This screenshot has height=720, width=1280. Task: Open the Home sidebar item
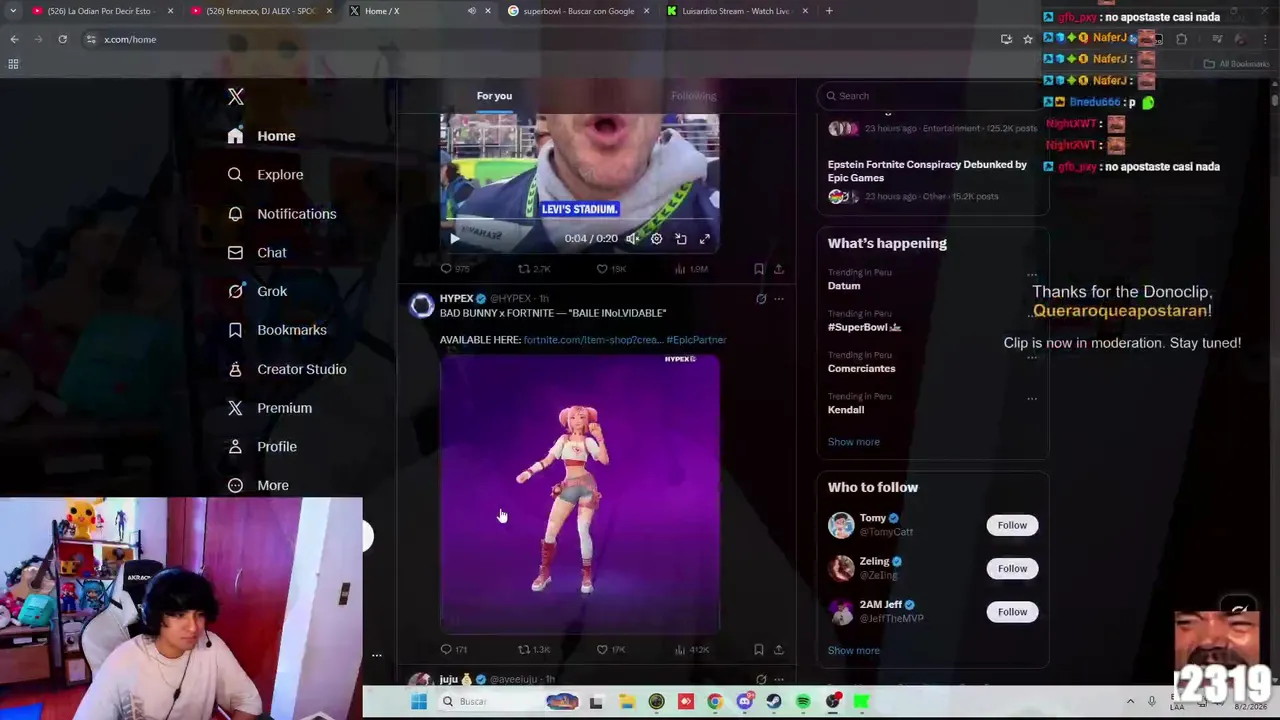(261, 136)
